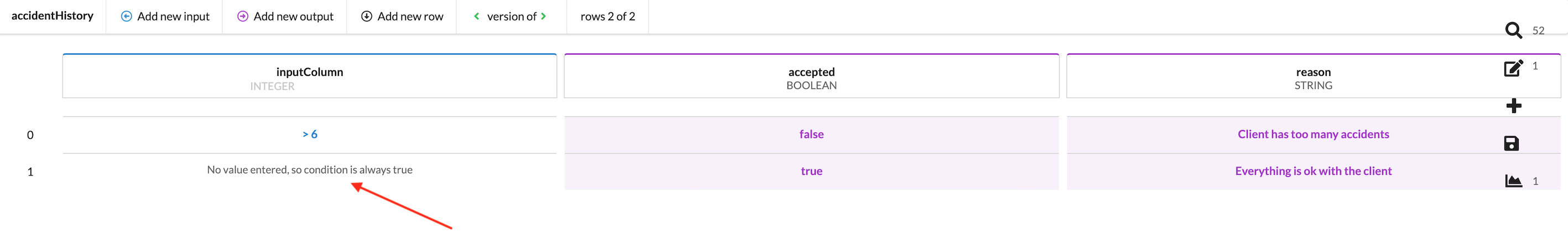Select the 'false' accepted output cell
Viewport: 1568px width, 243px height.
(811, 135)
